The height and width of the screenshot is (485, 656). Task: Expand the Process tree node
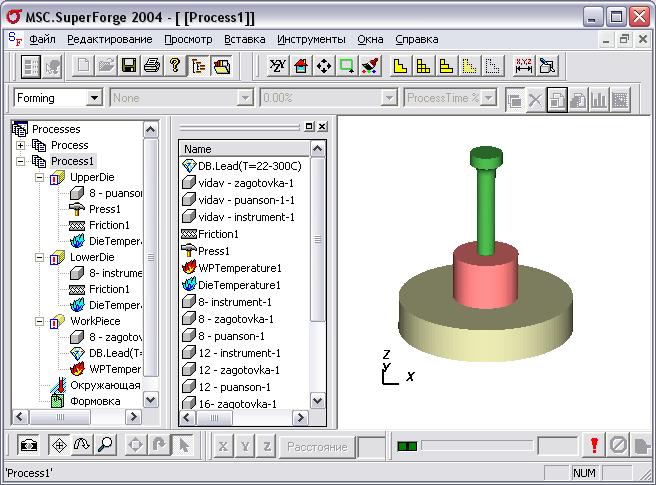pyautogui.click(x=20, y=145)
